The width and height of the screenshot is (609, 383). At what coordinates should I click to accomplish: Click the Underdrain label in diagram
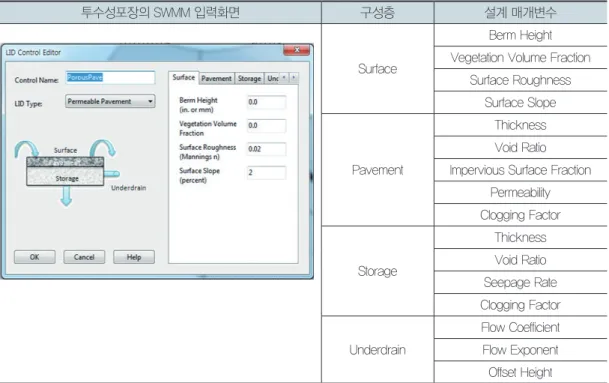[129, 188]
